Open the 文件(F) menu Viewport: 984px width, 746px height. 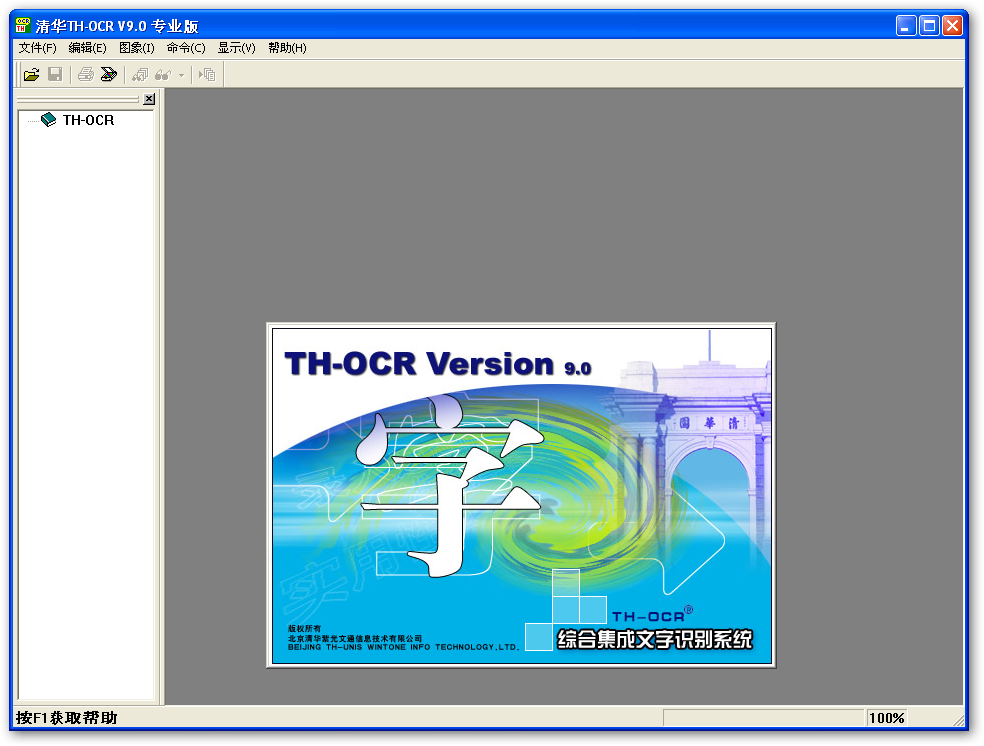point(38,48)
